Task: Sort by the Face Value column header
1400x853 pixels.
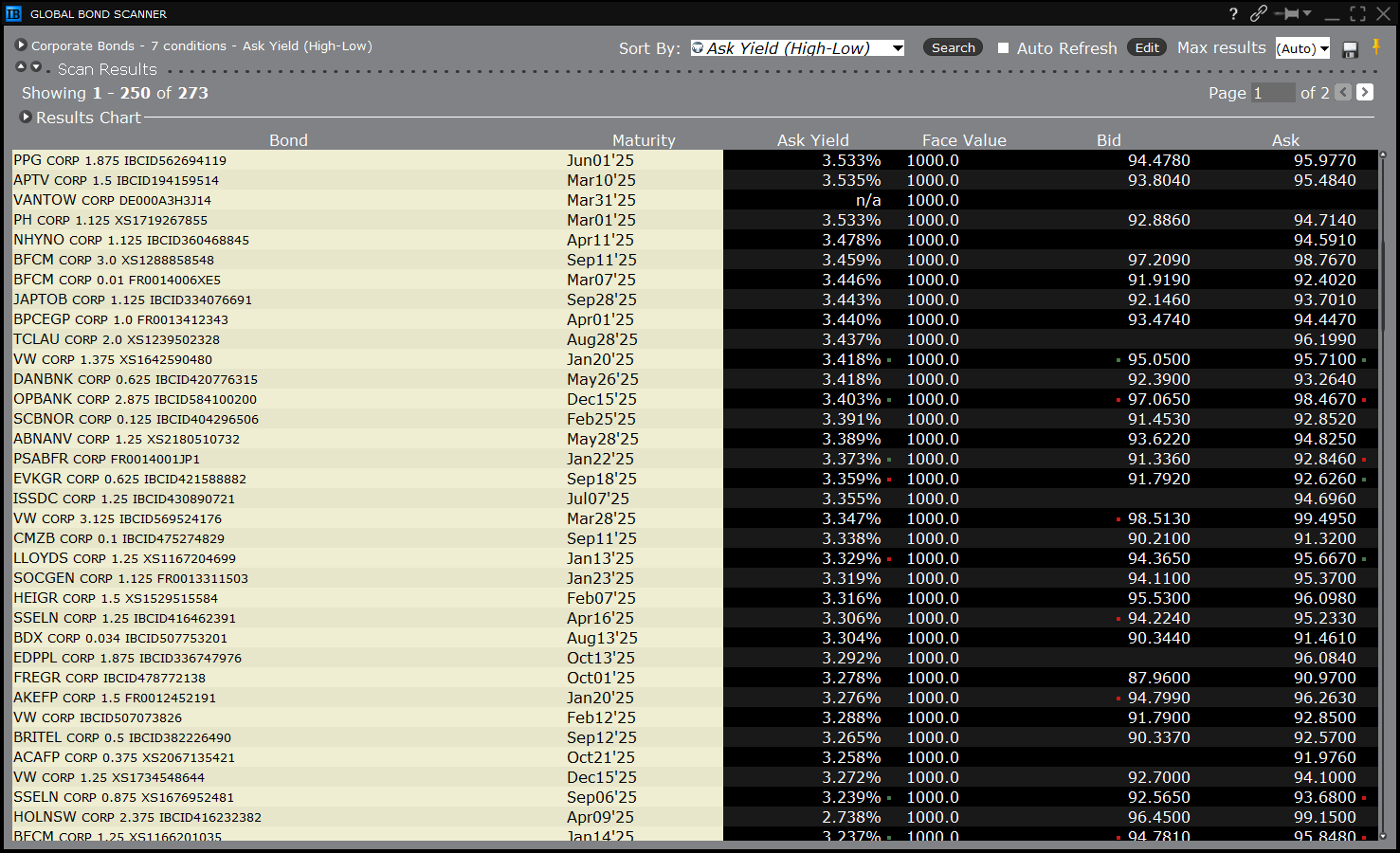Action: coord(964,140)
